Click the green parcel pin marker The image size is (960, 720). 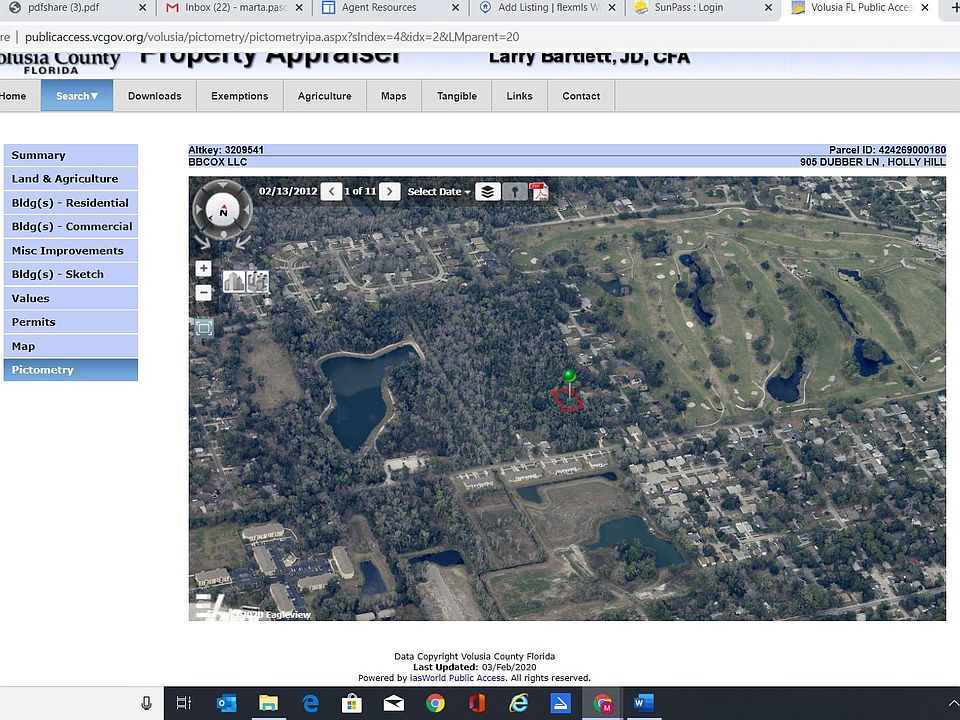click(x=569, y=376)
